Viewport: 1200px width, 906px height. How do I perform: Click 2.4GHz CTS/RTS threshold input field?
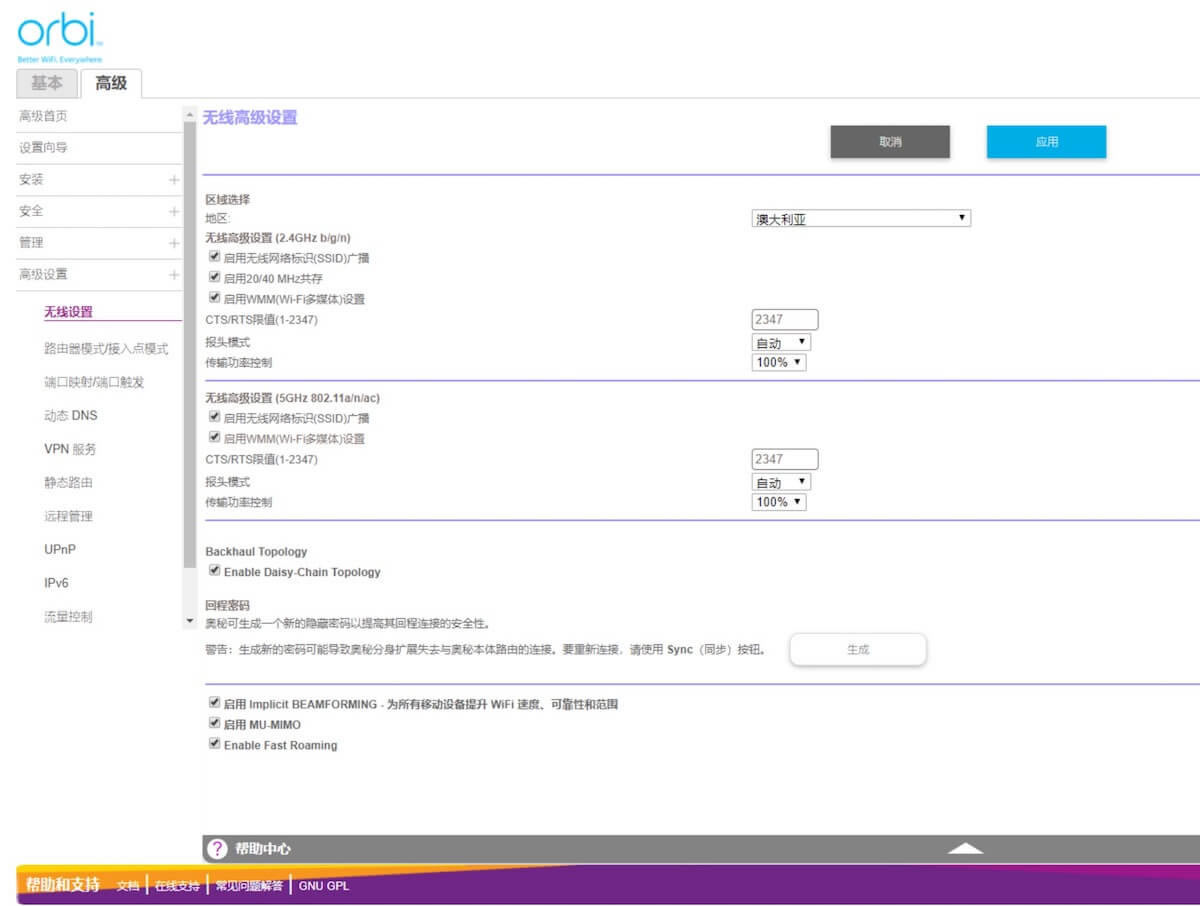[784, 320]
